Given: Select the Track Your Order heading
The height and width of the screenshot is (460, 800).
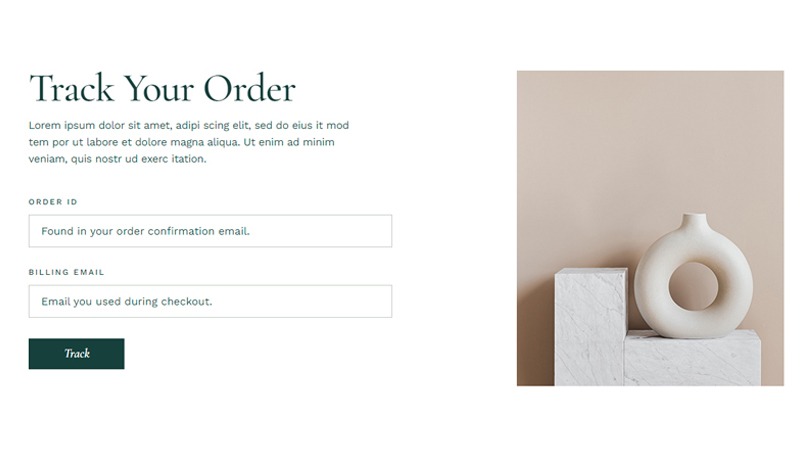Looking at the screenshot, I should tap(162, 89).
